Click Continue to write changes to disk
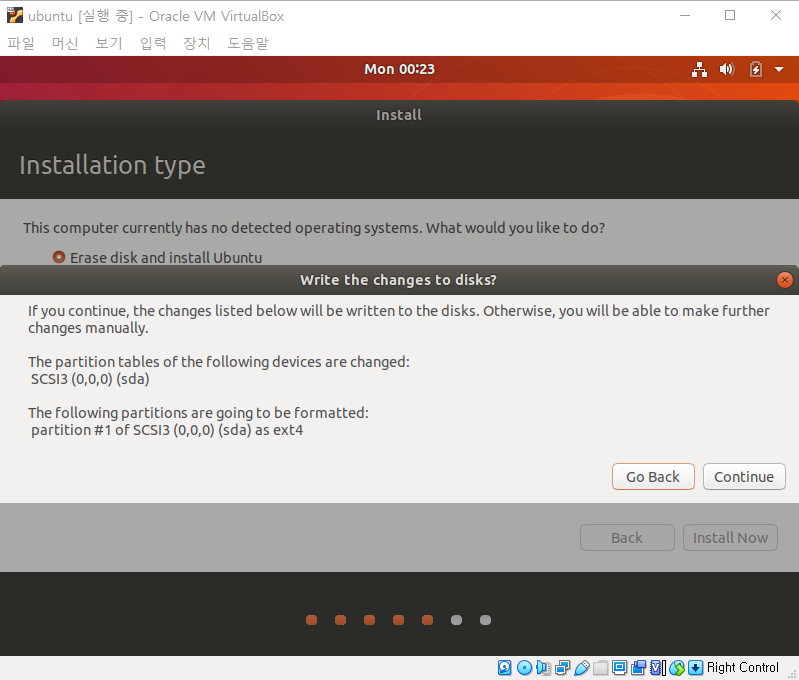 744,477
